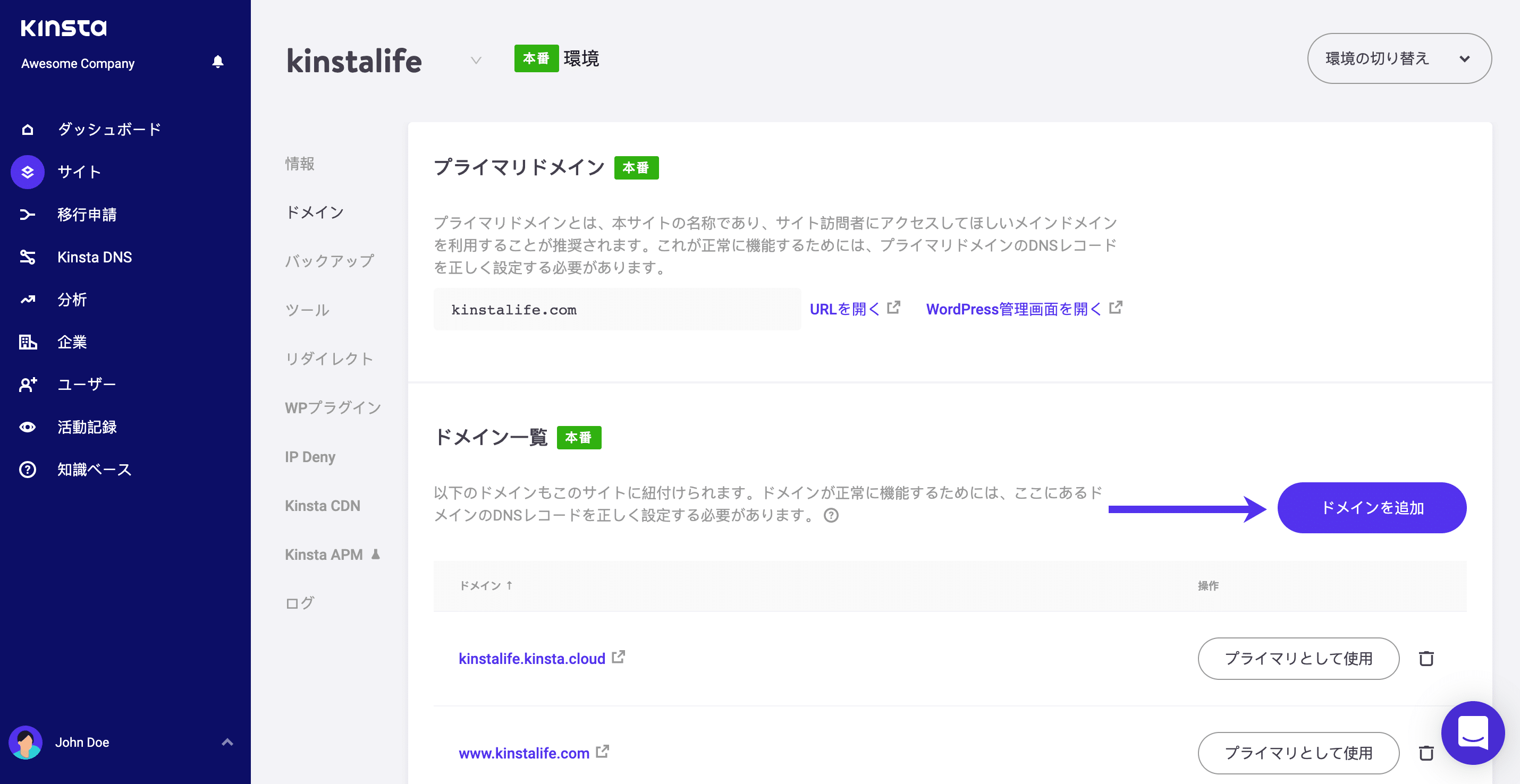Switch to WPプラグイン tab
This screenshot has height=784, width=1520.
tap(333, 407)
